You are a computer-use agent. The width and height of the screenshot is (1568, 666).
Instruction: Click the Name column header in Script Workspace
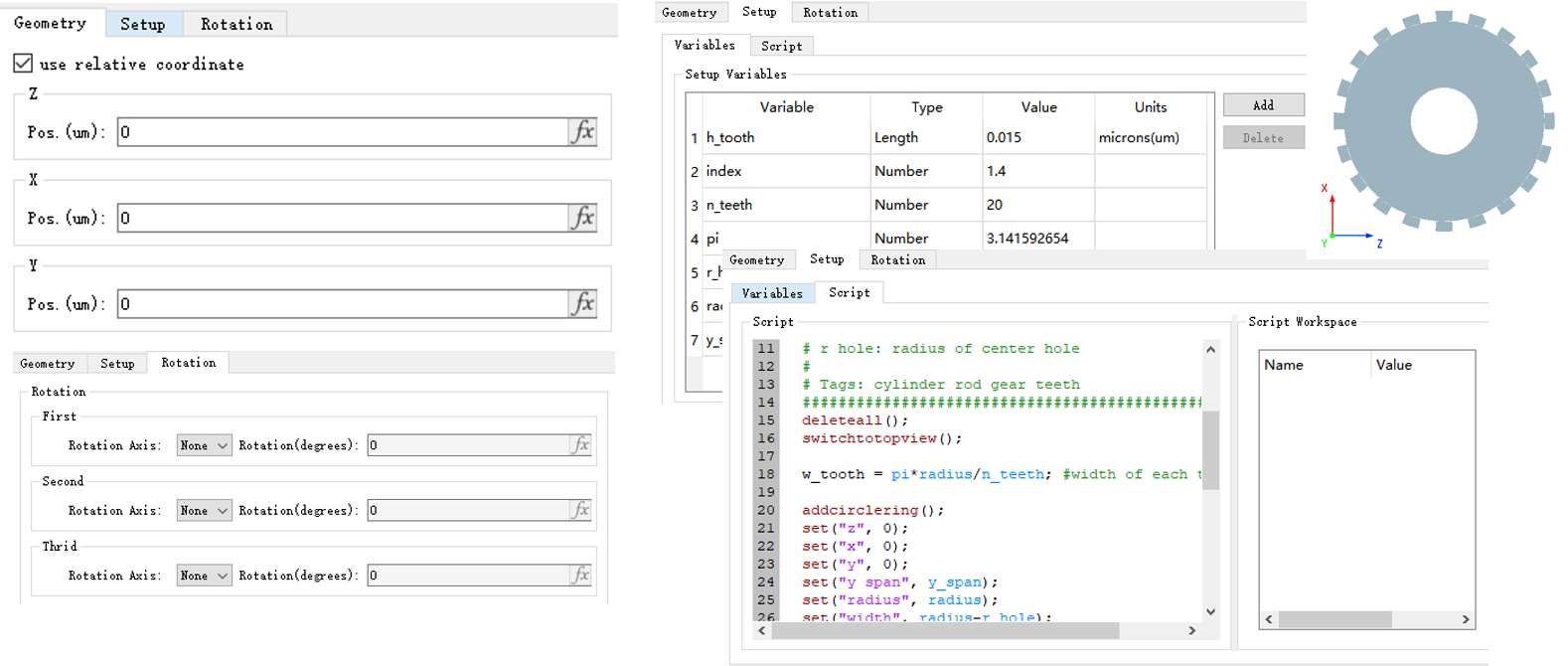(1316, 365)
